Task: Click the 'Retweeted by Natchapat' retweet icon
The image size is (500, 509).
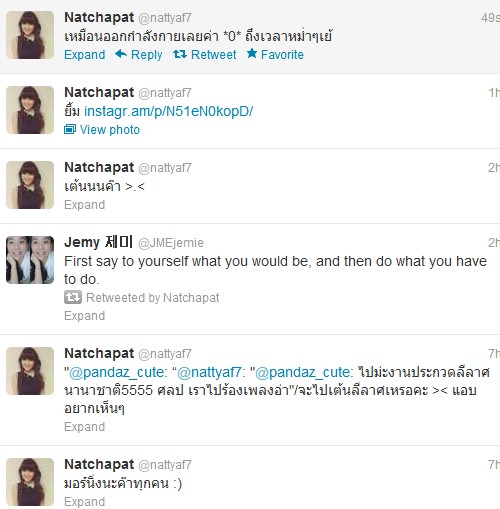Action: [x=73, y=297]
